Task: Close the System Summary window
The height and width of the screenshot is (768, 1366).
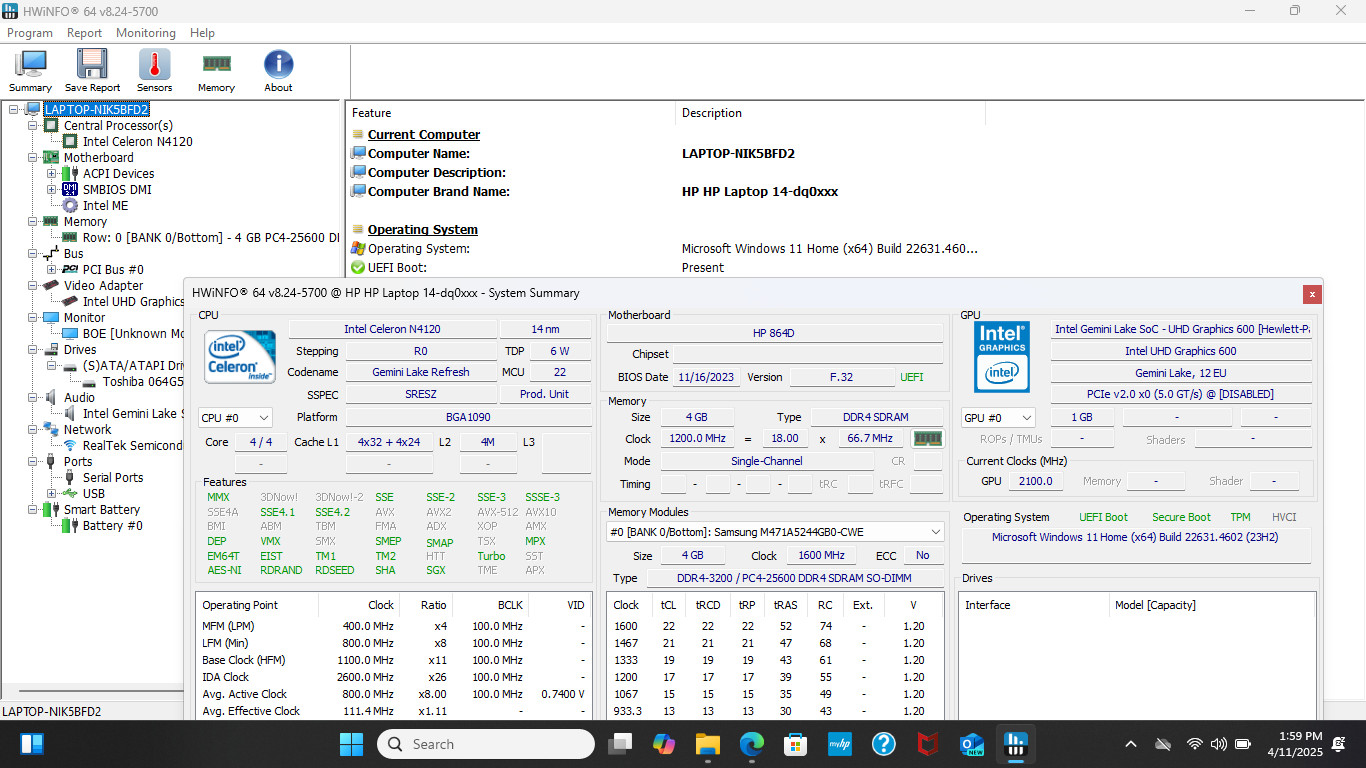Action: tap(1312, 294)
